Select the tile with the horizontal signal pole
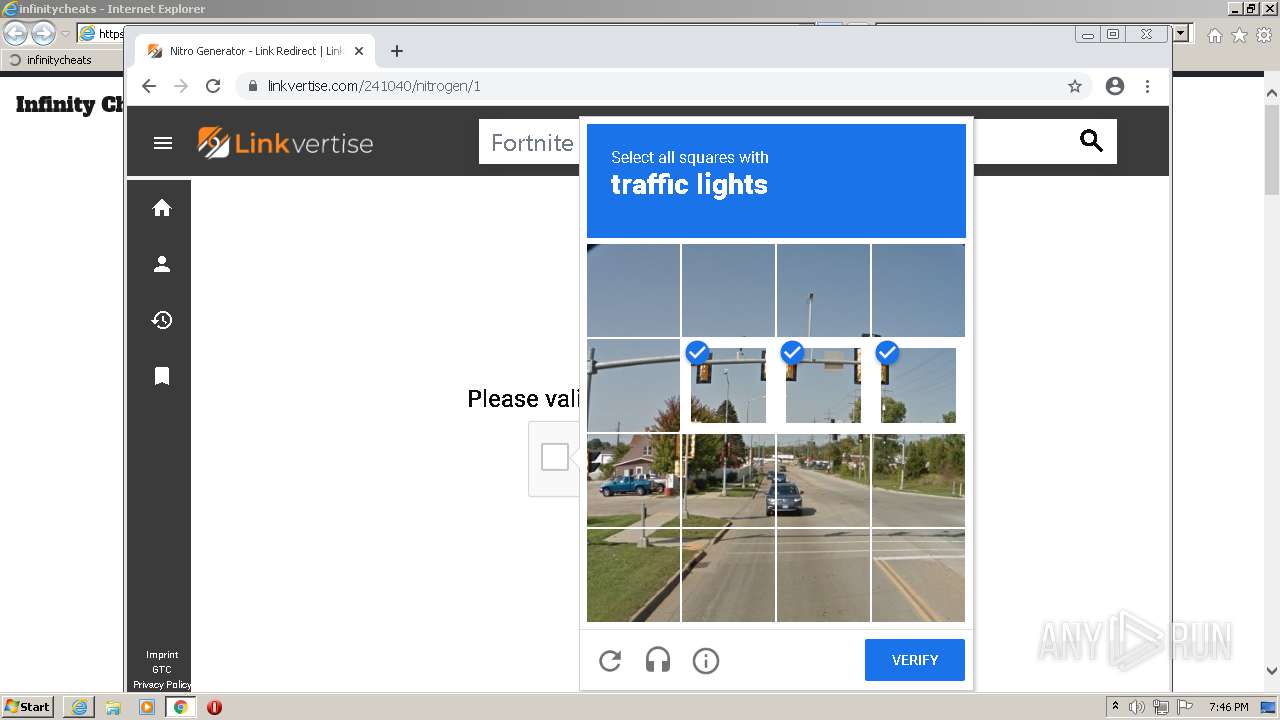This screenshot has width=1280, height=720. (x=633, y=386)
